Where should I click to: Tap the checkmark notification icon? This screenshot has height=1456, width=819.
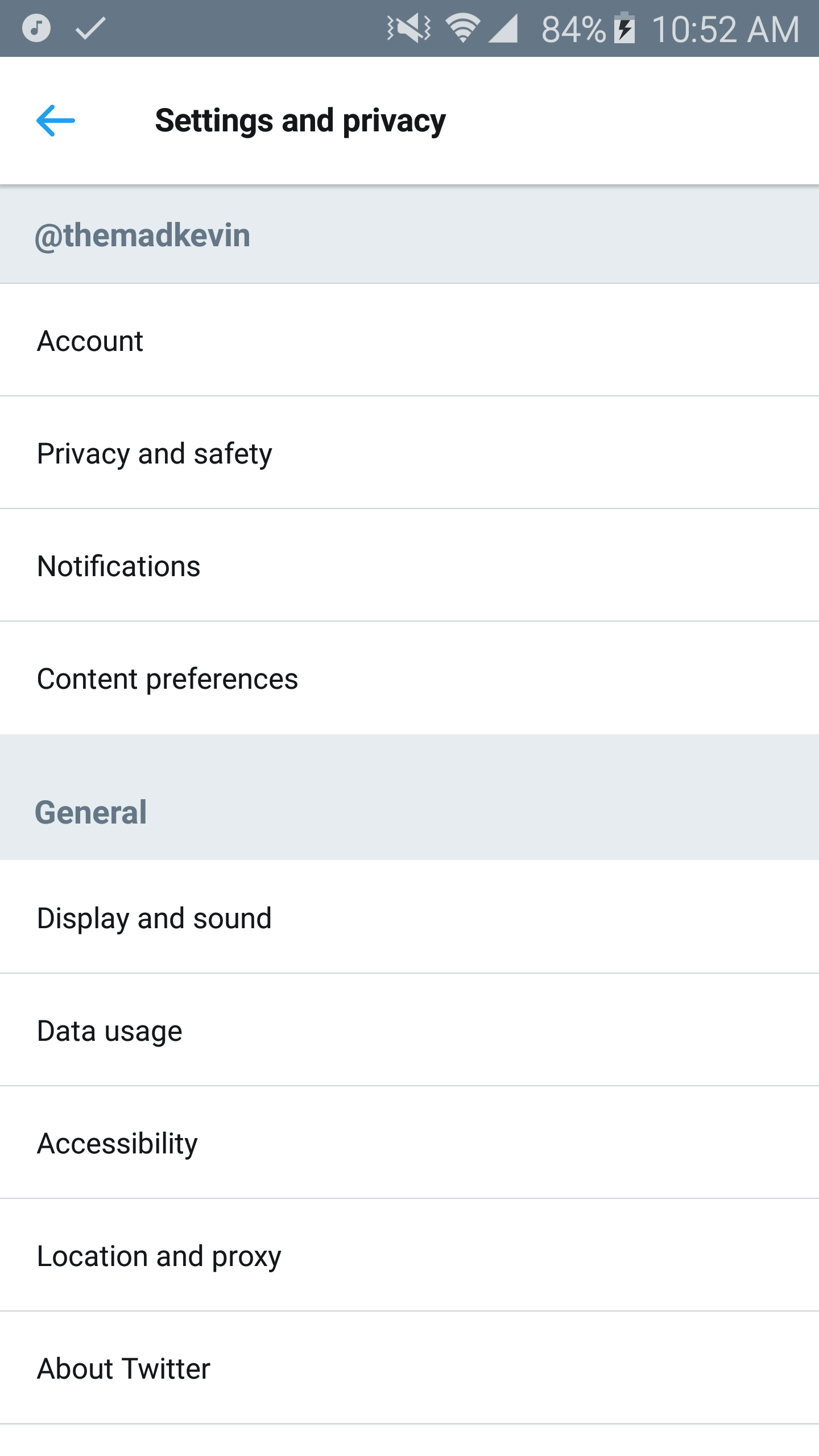pyautogui.click(x=91, y=28)
